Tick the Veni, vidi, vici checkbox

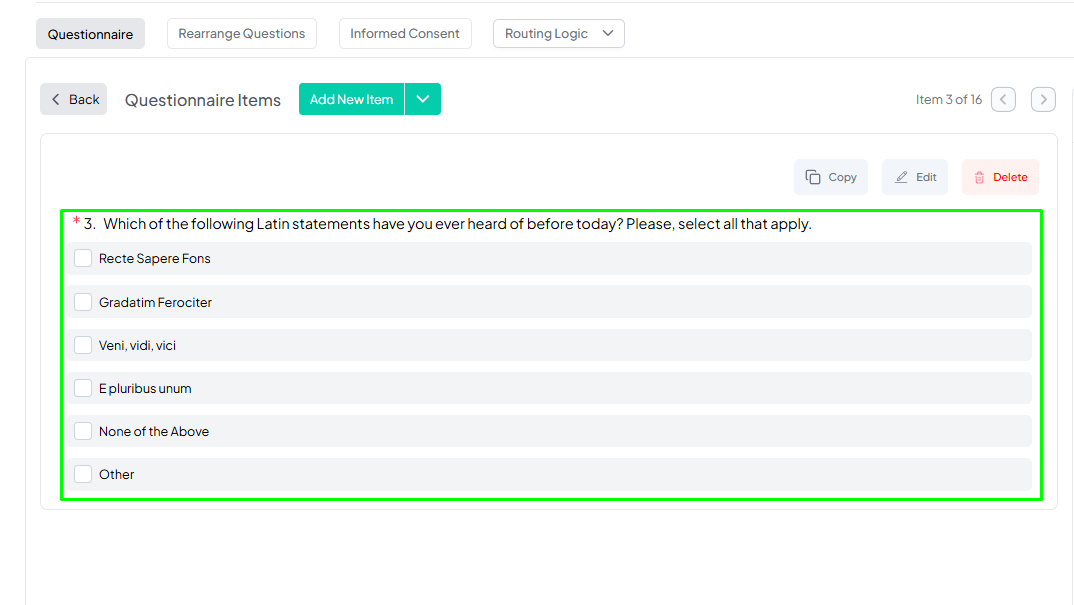(x=83, y=345)
